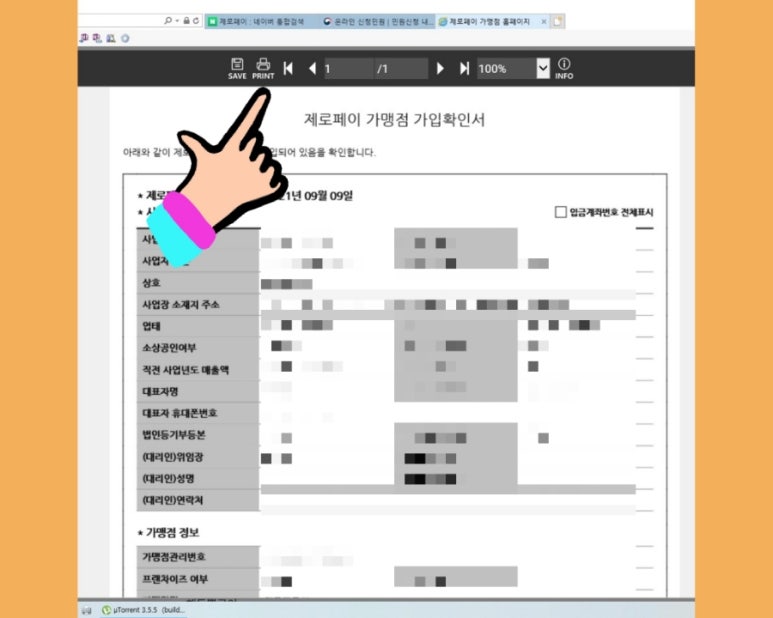Go to first page of document

288,69
